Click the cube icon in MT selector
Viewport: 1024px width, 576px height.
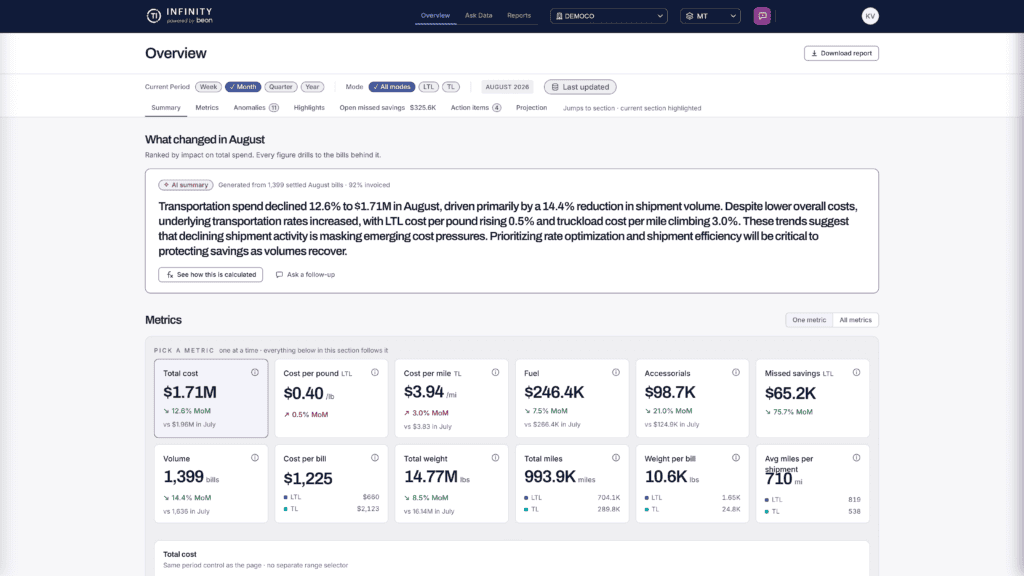(690, 16)
